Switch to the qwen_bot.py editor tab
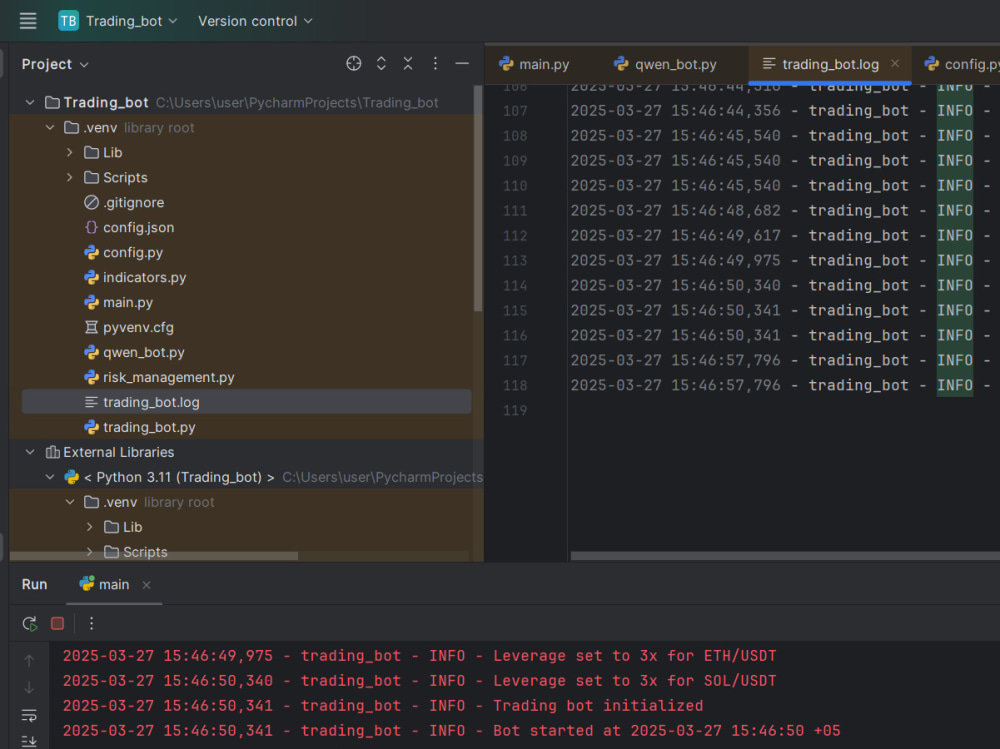The image size is (1000, 749). 665,64
